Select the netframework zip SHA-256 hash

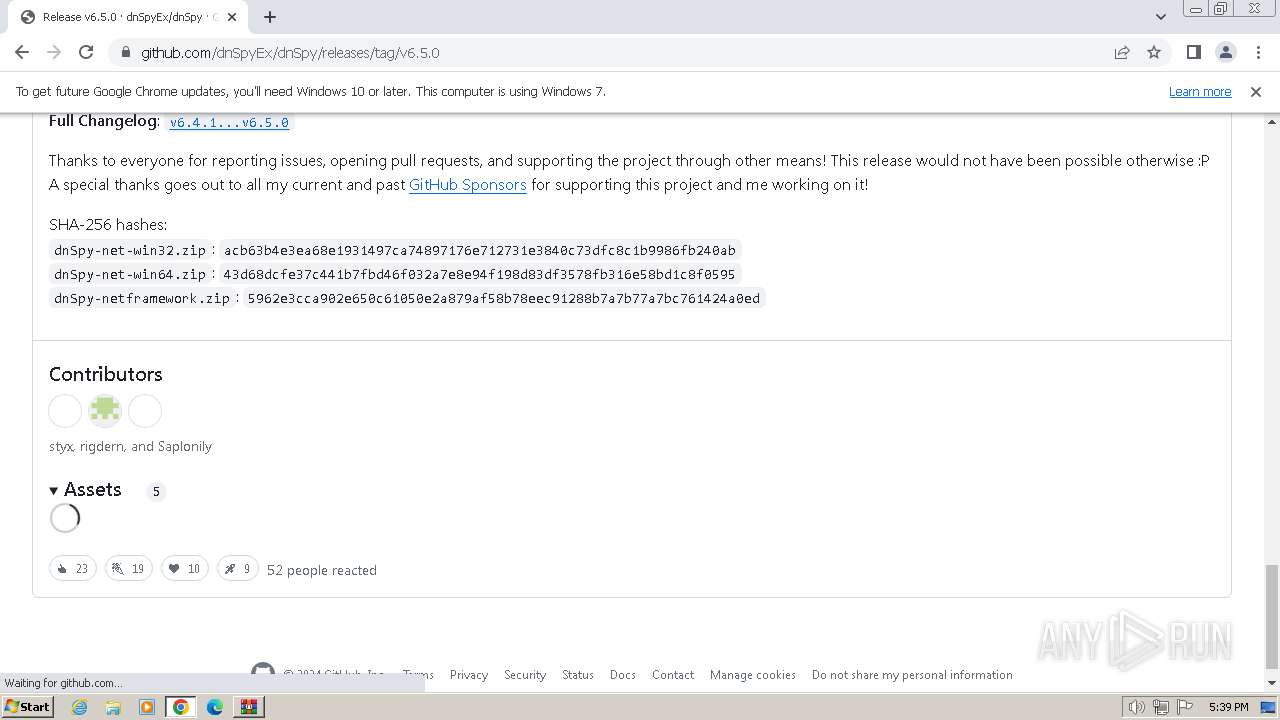tap(503, 299)
